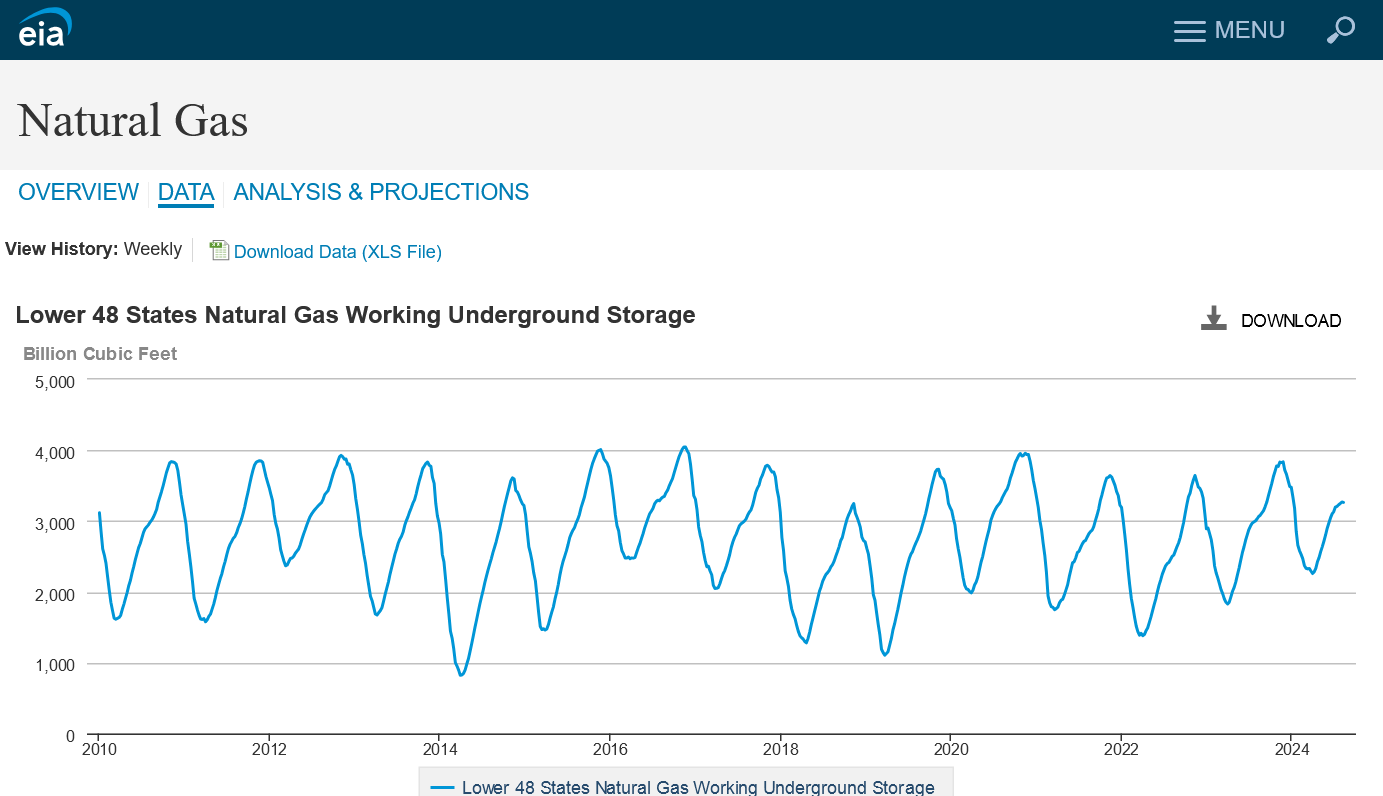This screenshot has width=1383, height=796.
Task: Click the 5,000 y-axis label
Action: (55, 381)
